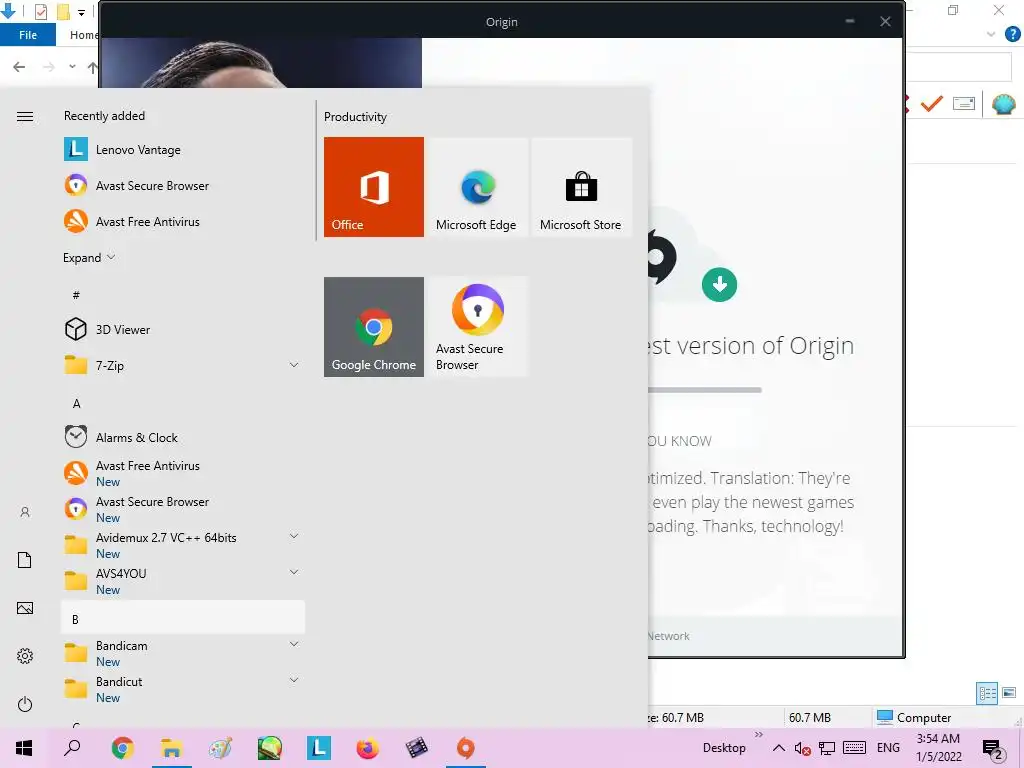Click the orange checkmark in Explorer toolbar

pos(932,103)
